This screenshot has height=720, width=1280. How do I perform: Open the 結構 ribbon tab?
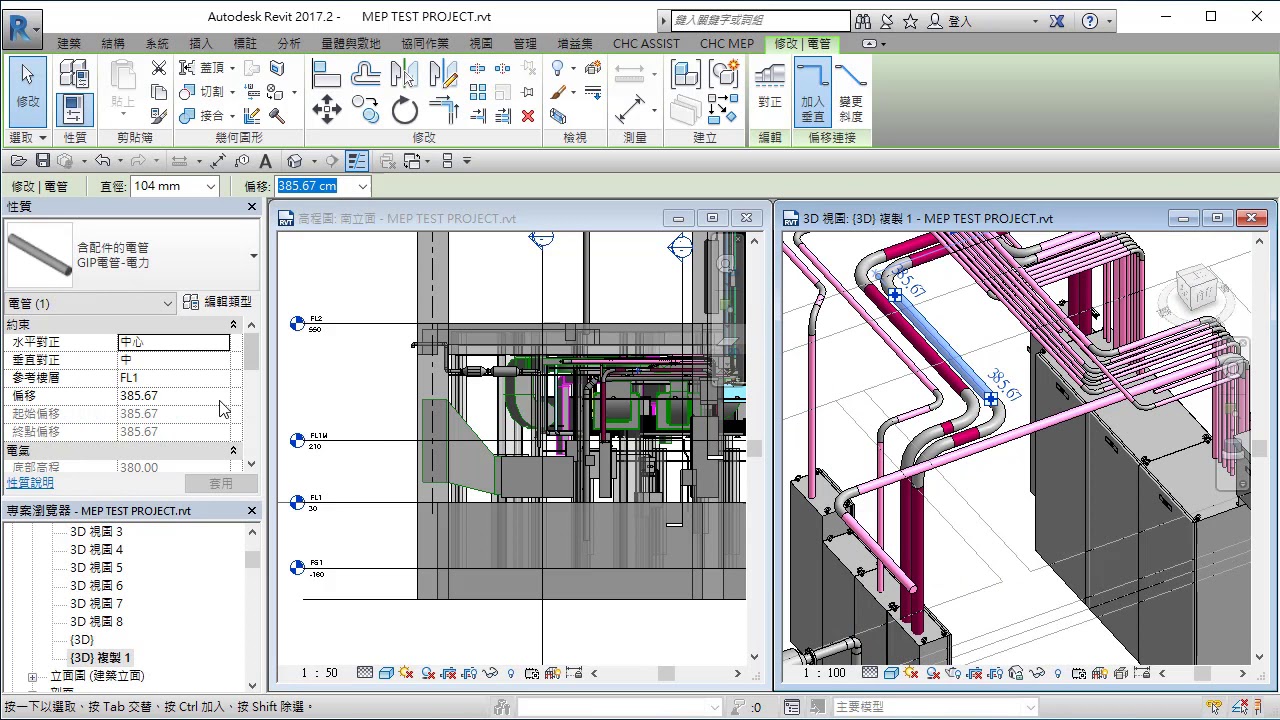tap(113, 43)
